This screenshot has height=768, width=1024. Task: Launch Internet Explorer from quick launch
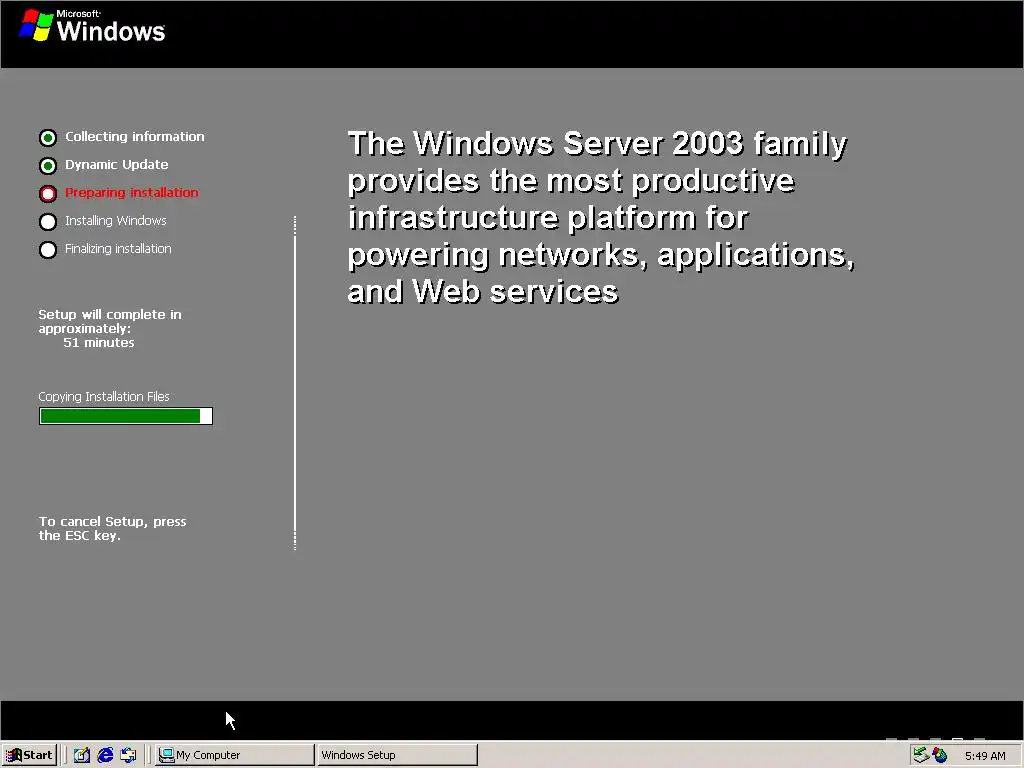(105, 755)
